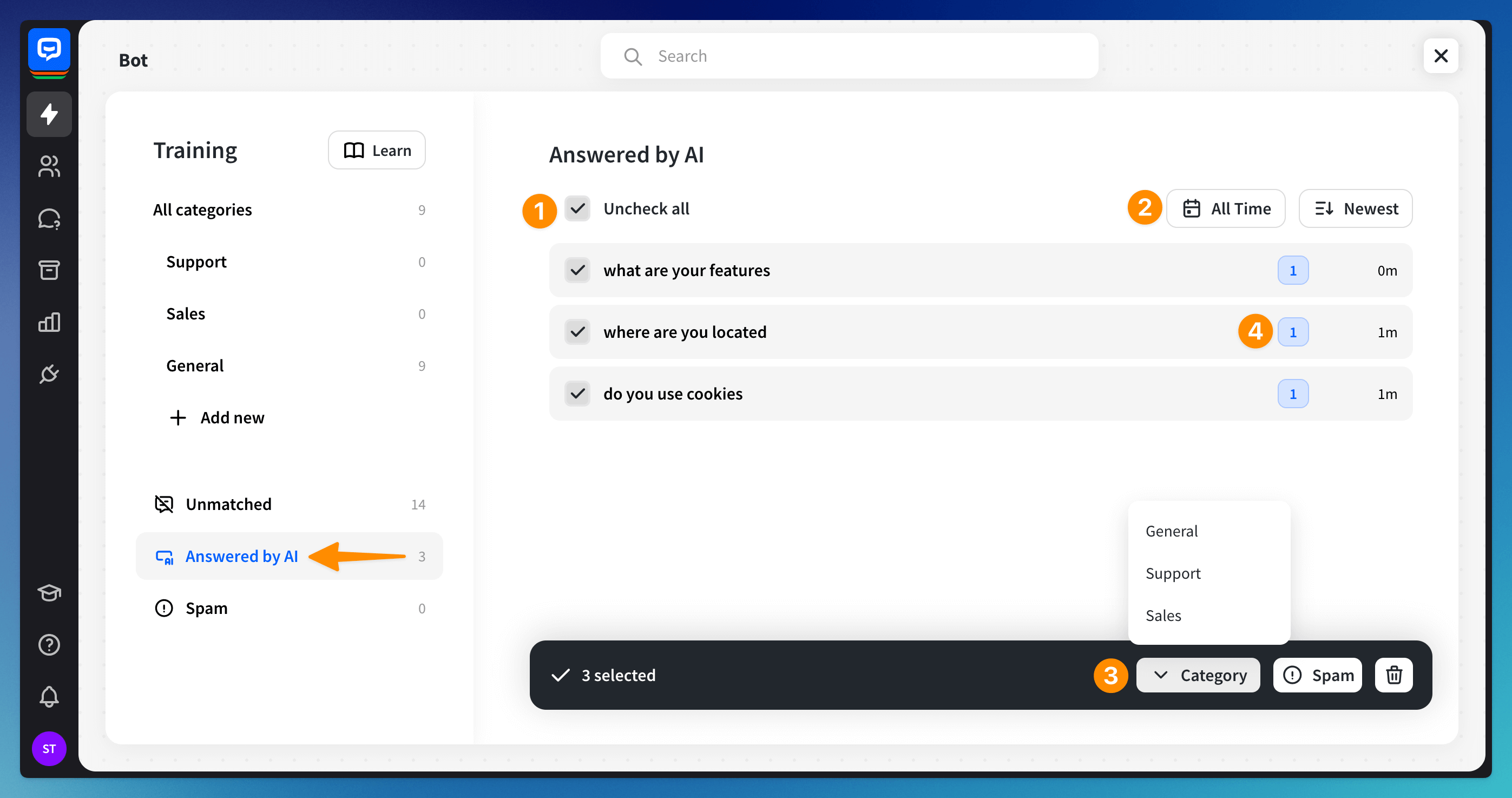The width and height of the screenshot is (1512, 798).
Task: Open the chat bubble conversations icon
Action: [x=49, y=218]
